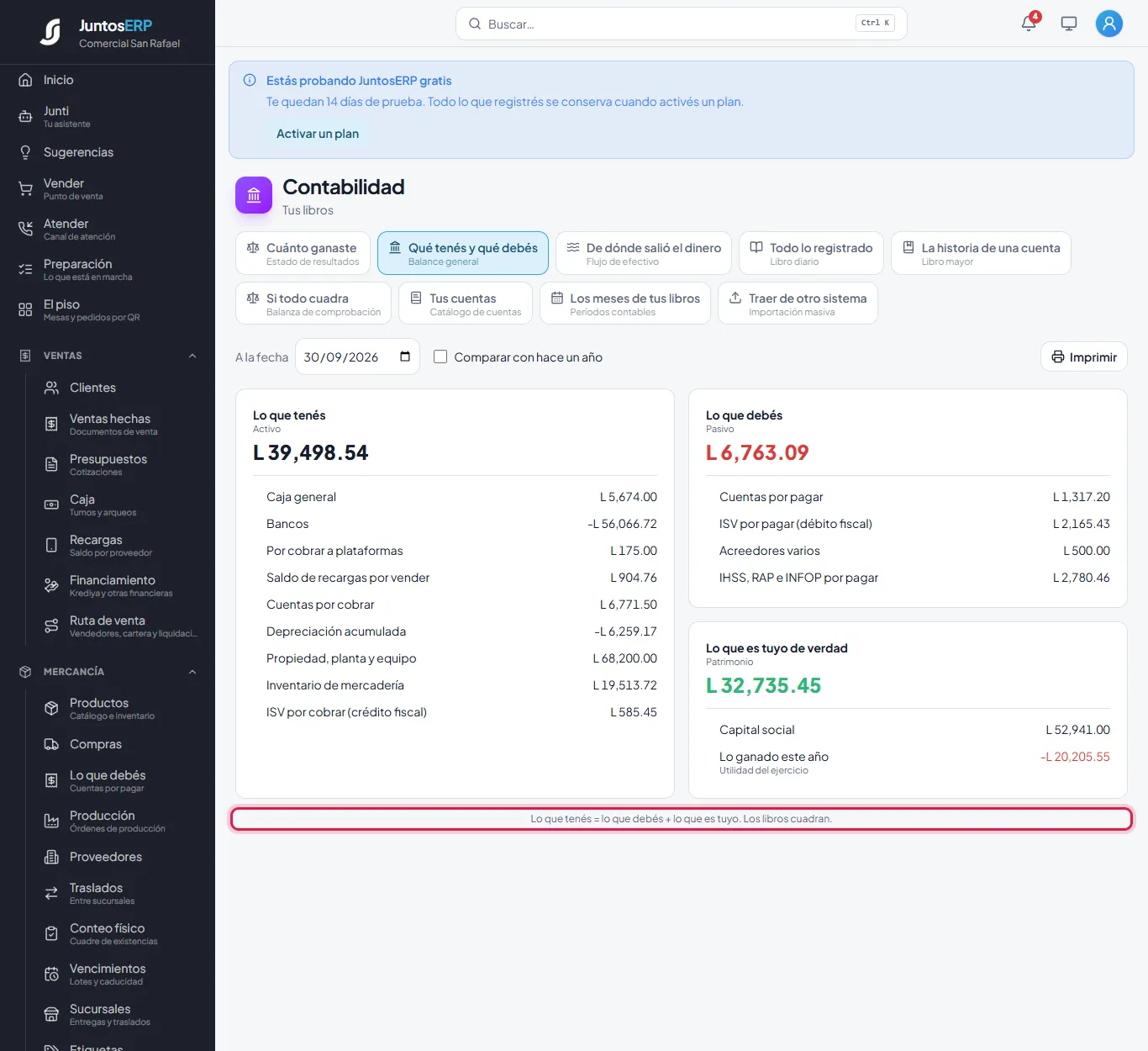Image resolution: width=1148 pixels, height=1051 pixels.
Task: Open Tus cuentas catálogo tab
Action: pyautogui.click(x=466, y=304)
